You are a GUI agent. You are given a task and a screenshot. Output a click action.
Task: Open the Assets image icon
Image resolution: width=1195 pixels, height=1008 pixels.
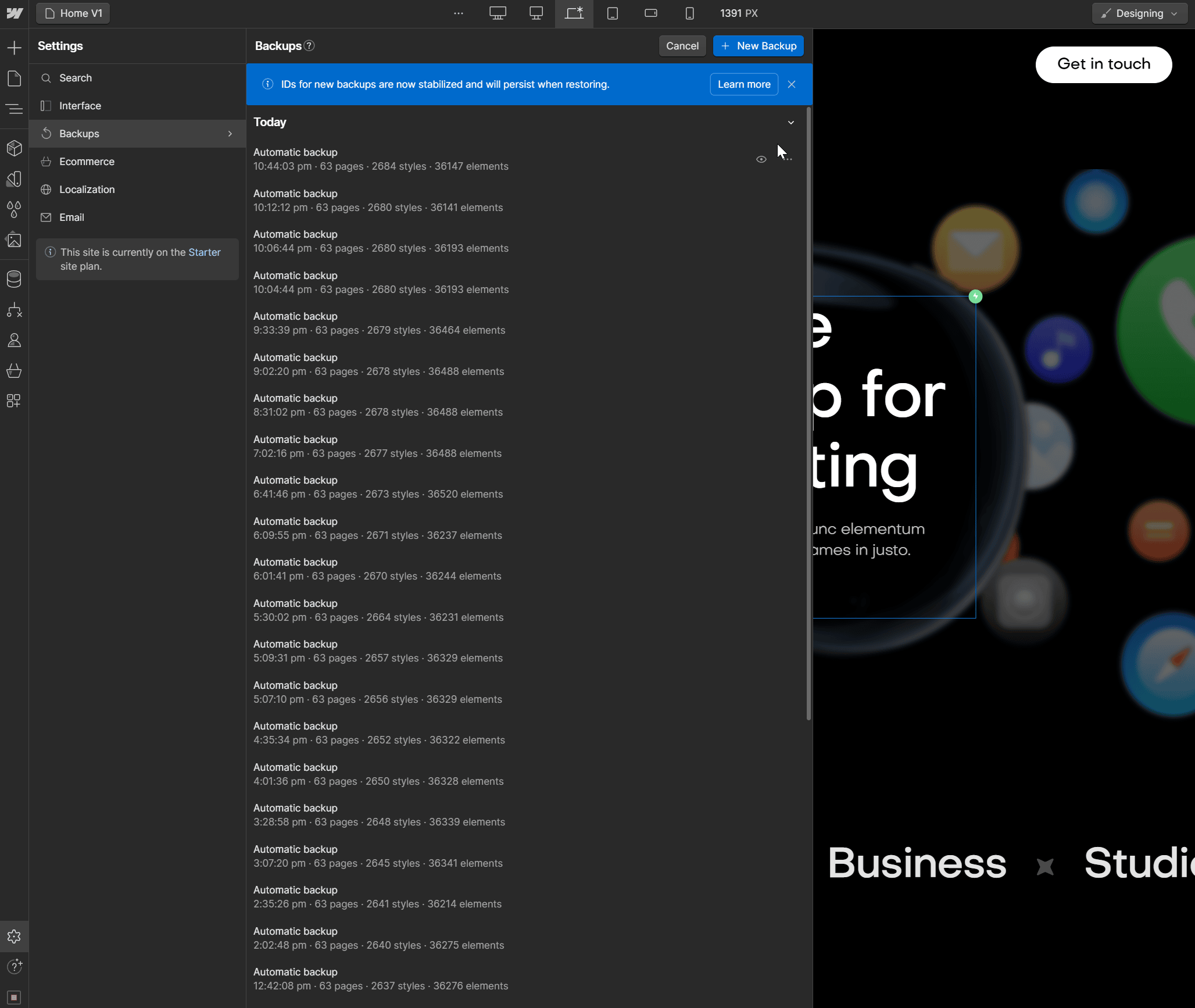coord(14,240)
